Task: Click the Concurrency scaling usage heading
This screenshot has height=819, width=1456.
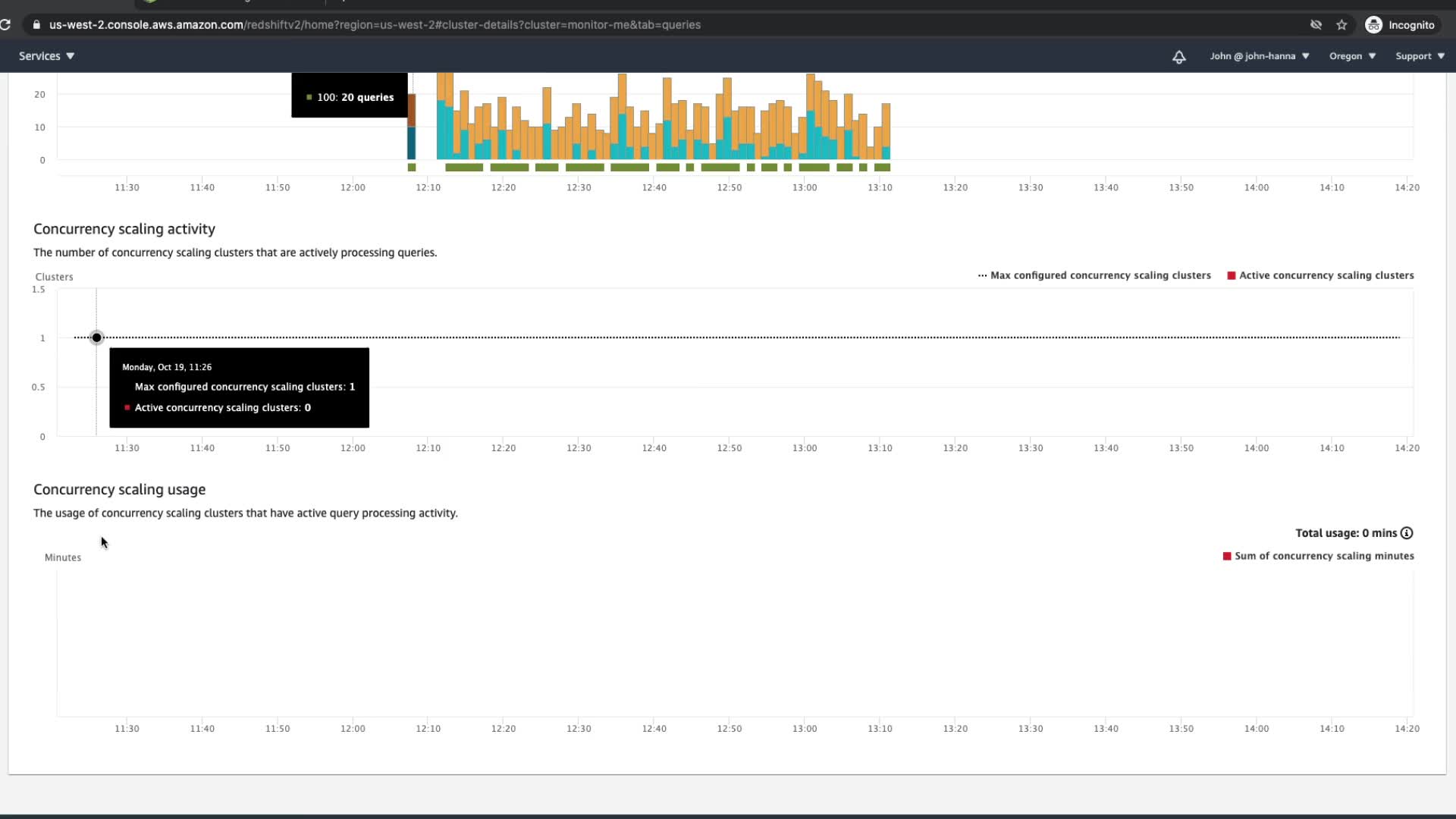Action: pos(119,490)
